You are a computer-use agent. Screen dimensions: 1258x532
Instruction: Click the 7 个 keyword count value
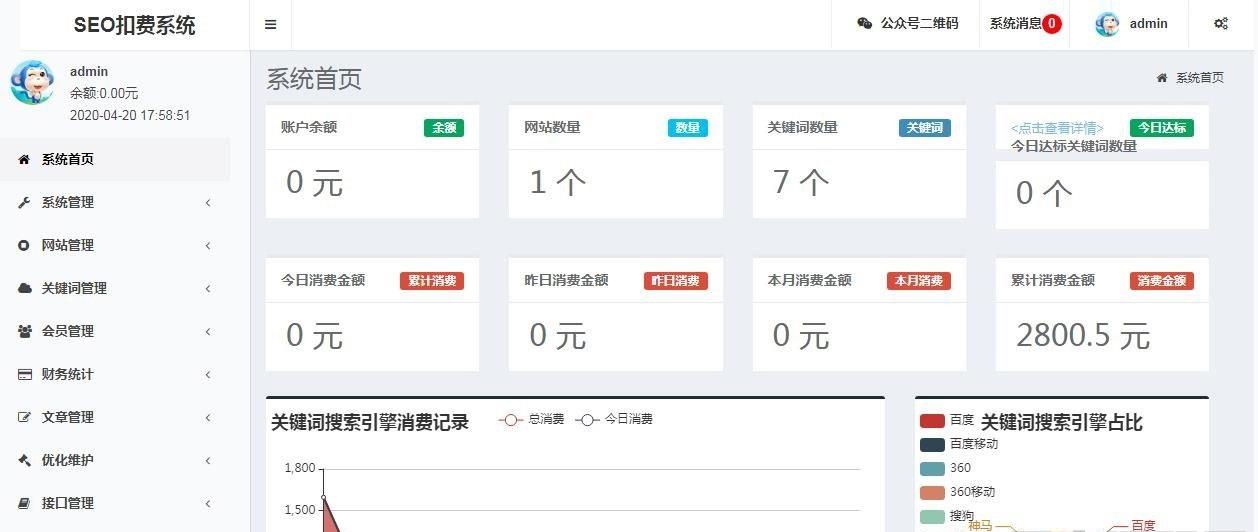pyautogui.click(x=801, y=182)
